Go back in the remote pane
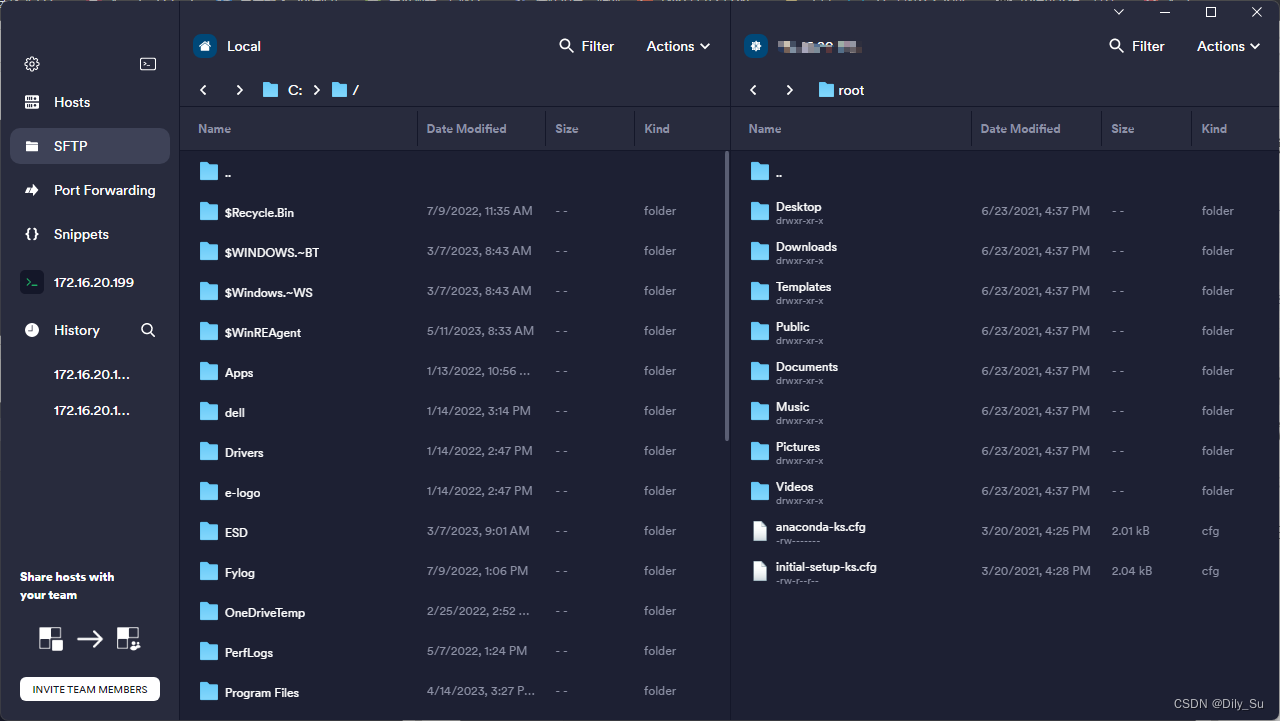The image size is (1280, 721). (754, 90)
